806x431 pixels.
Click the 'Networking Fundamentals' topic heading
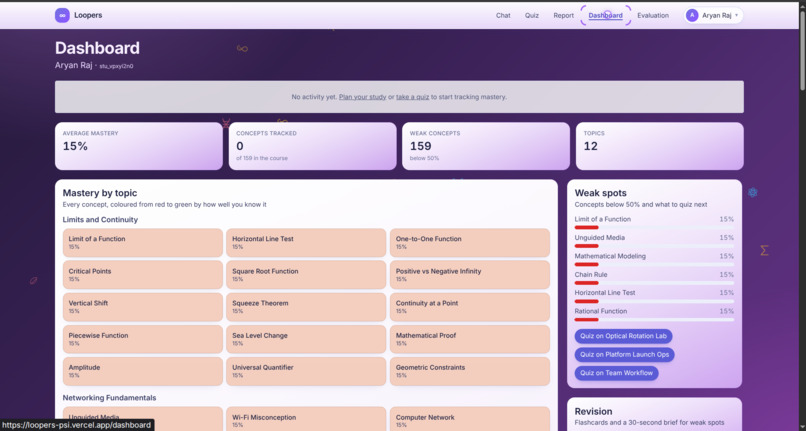(x=109, y=398)
